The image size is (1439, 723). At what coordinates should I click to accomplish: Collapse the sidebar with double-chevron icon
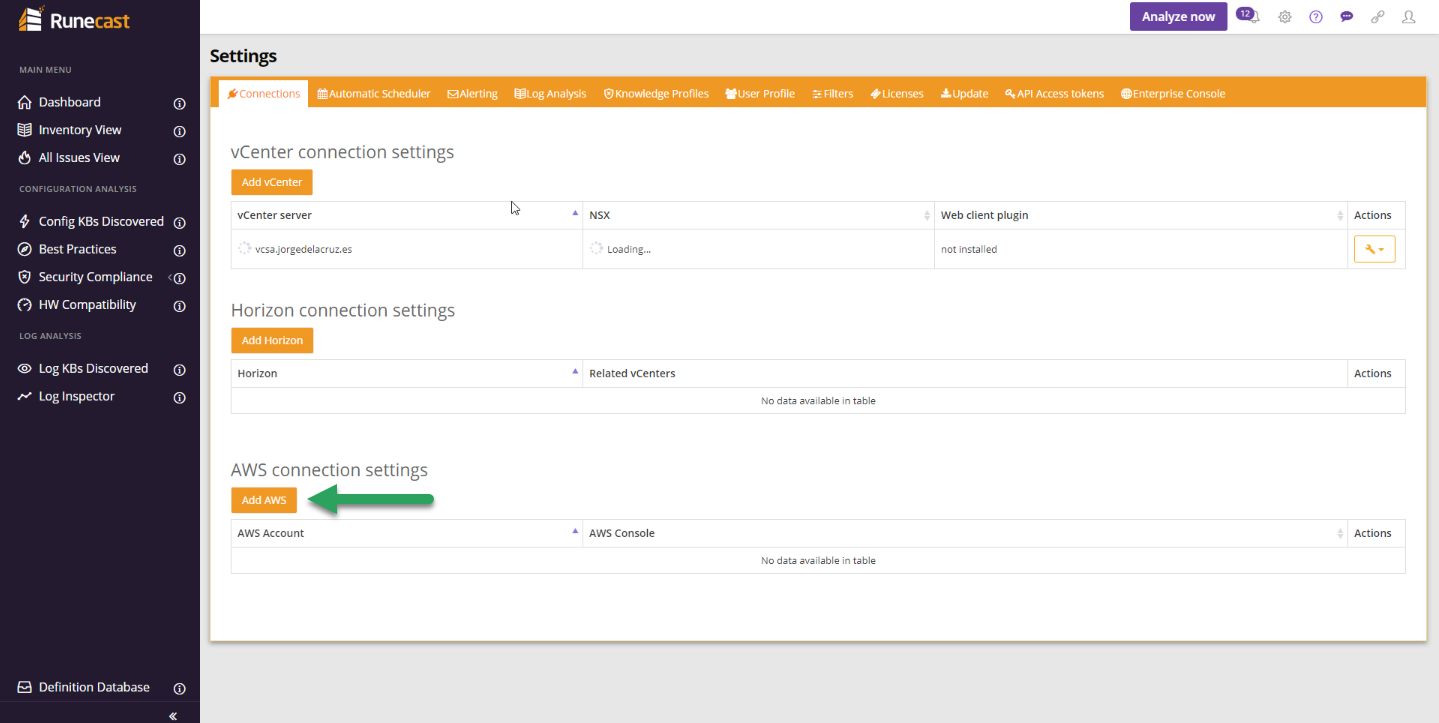click(x=173, y=716)
